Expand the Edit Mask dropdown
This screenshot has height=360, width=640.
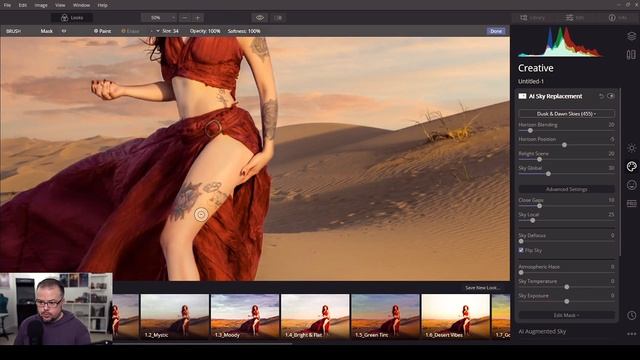point(566,315)
